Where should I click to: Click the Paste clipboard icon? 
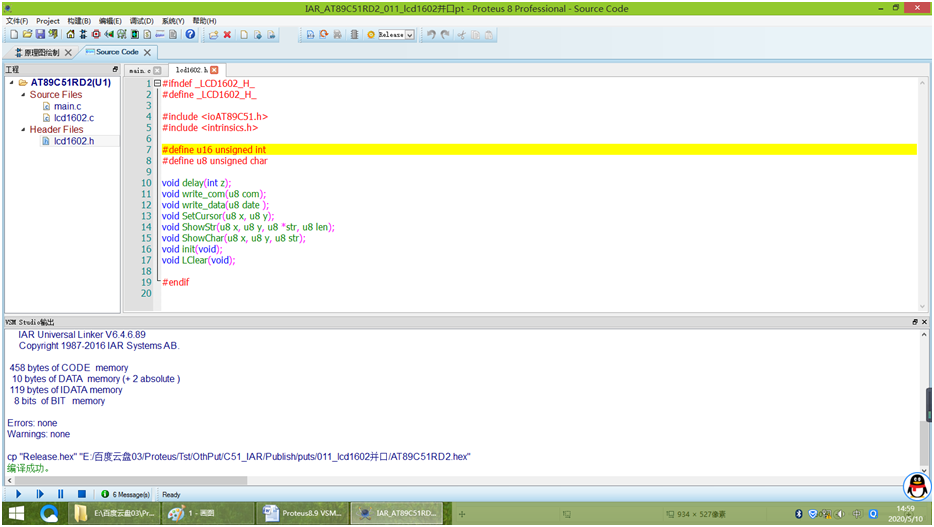(489, 35)
